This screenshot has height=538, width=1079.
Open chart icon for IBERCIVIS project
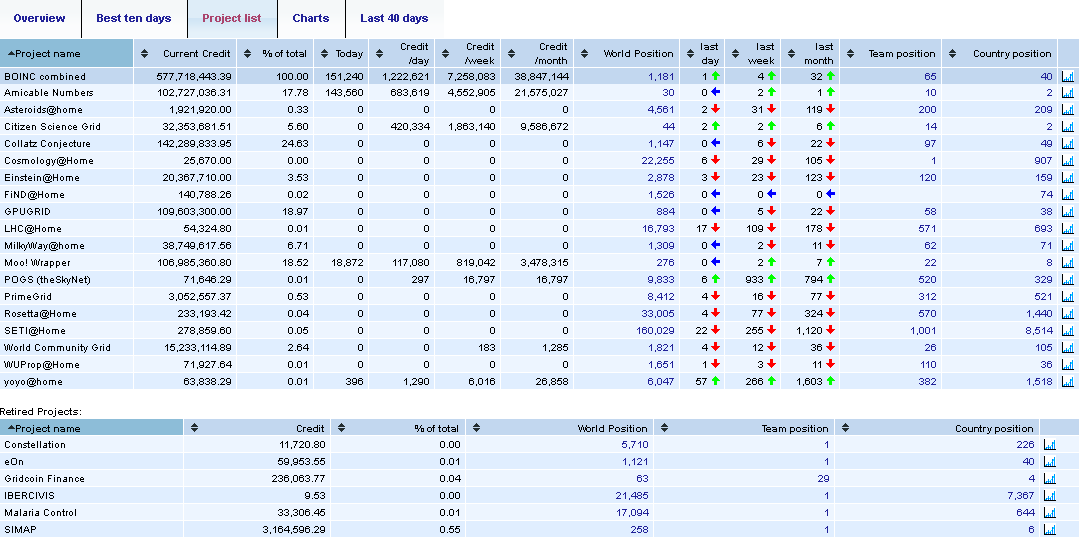(1049, 495)
